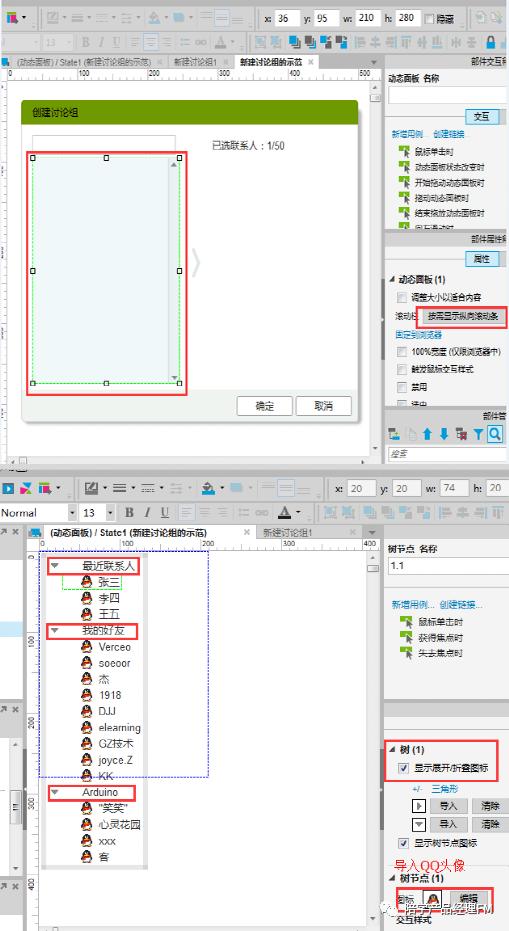The height and width of the screenshot is (931, 509).
Task: Open the 按需显示纵向滚动条 scrollbar dropdown
Action: [463, 316]
